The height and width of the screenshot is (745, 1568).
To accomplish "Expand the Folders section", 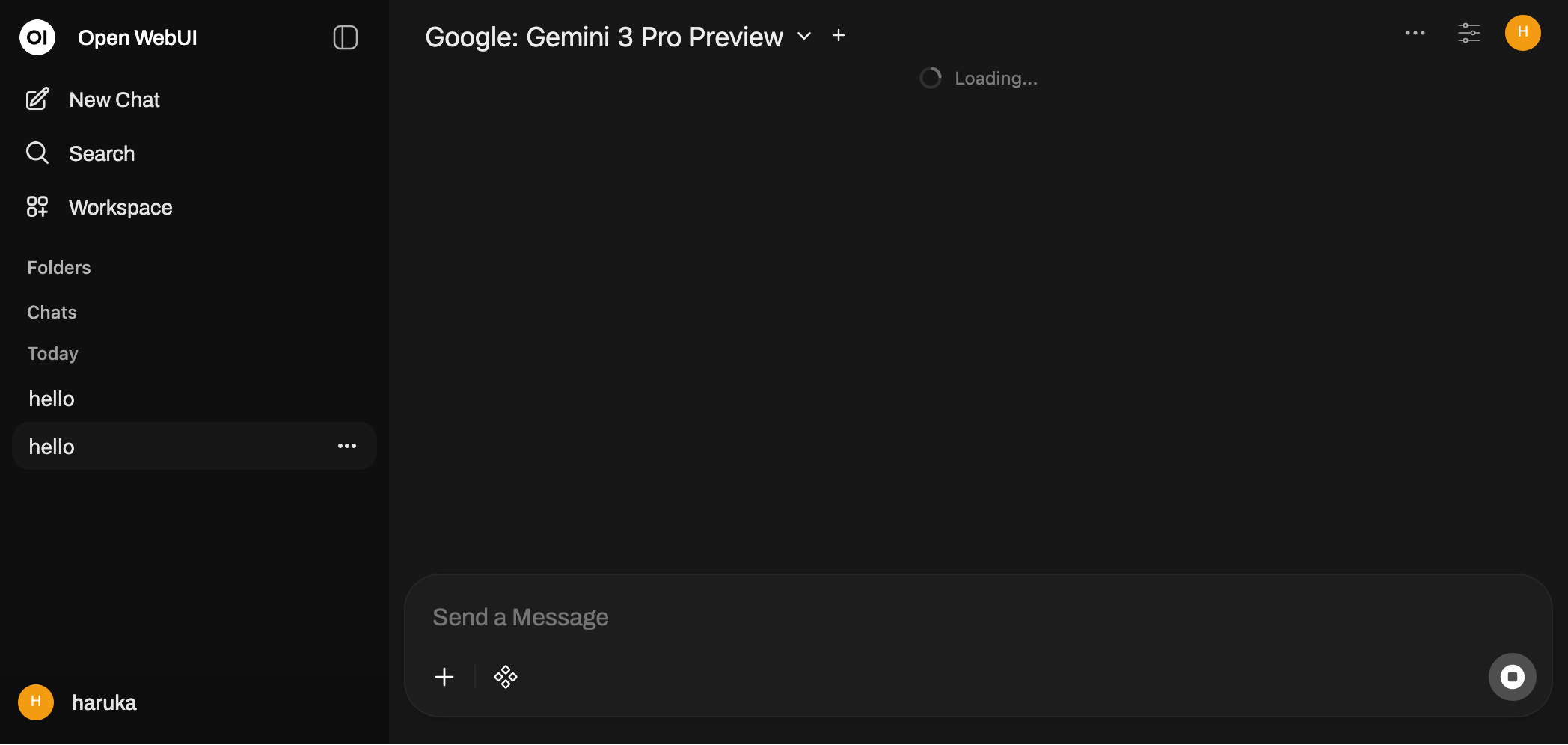I will (x=59, y=267).
